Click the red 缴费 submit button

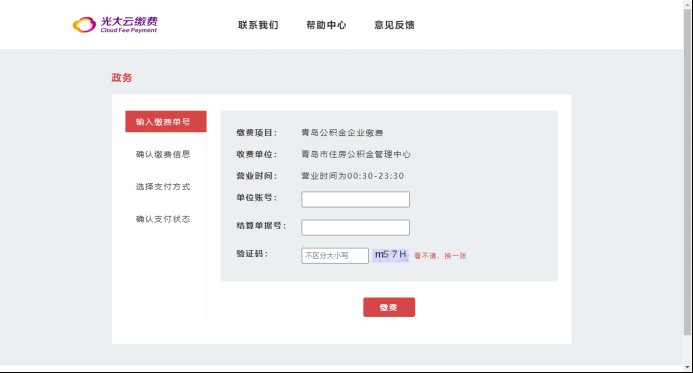(389, 307)
